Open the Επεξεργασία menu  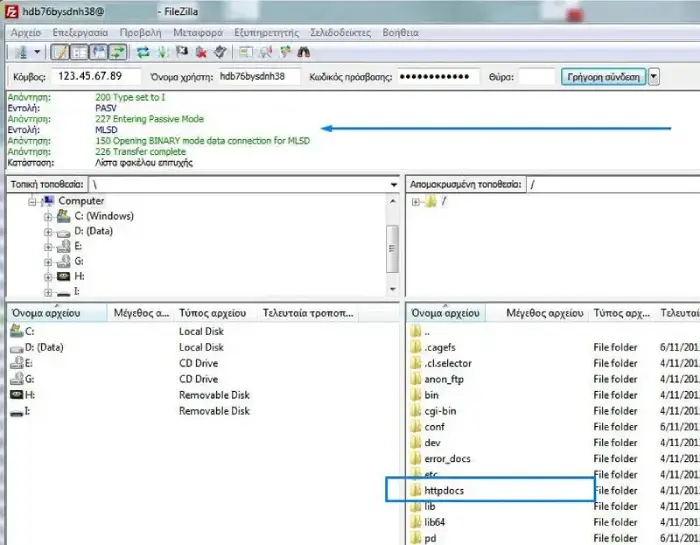[x=80, y=33]
